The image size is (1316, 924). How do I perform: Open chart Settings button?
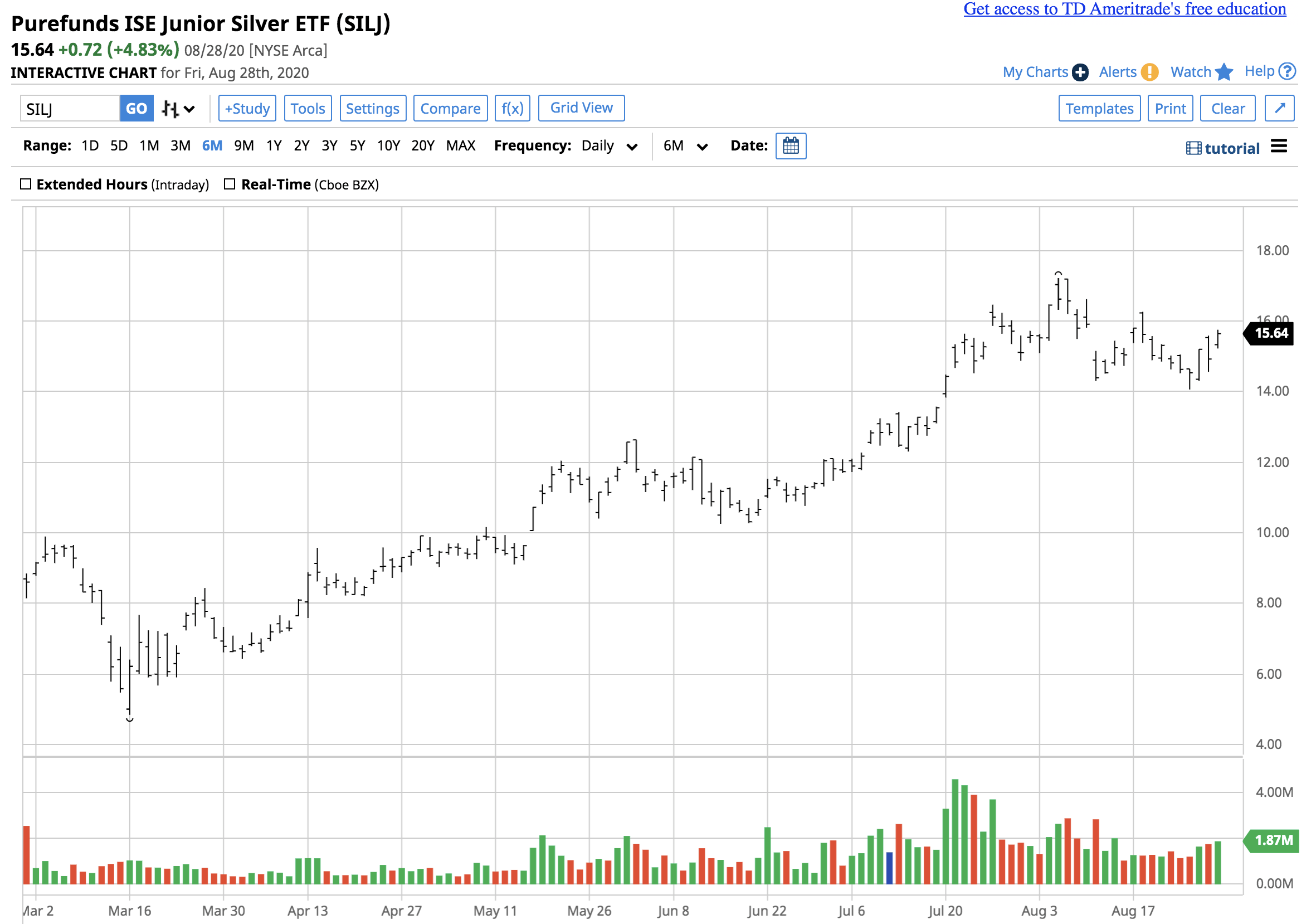pyautogui.click(x=373, y=108)
